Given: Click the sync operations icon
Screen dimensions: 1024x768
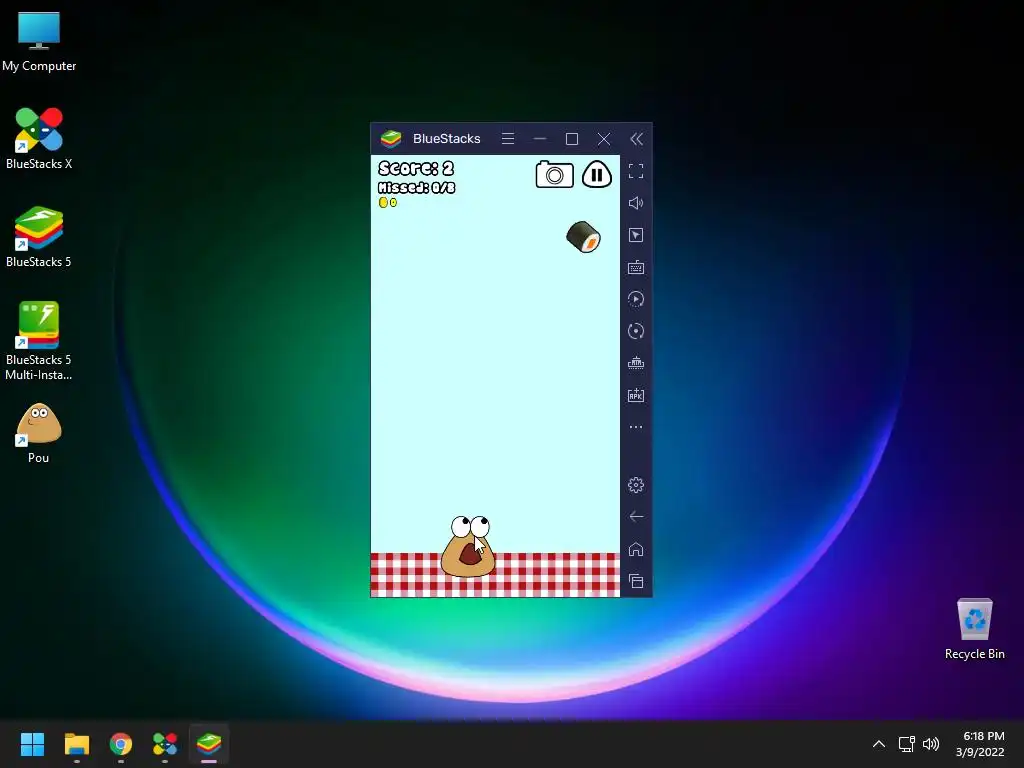Looking at the screenshot, I should [x=636, y=331].
